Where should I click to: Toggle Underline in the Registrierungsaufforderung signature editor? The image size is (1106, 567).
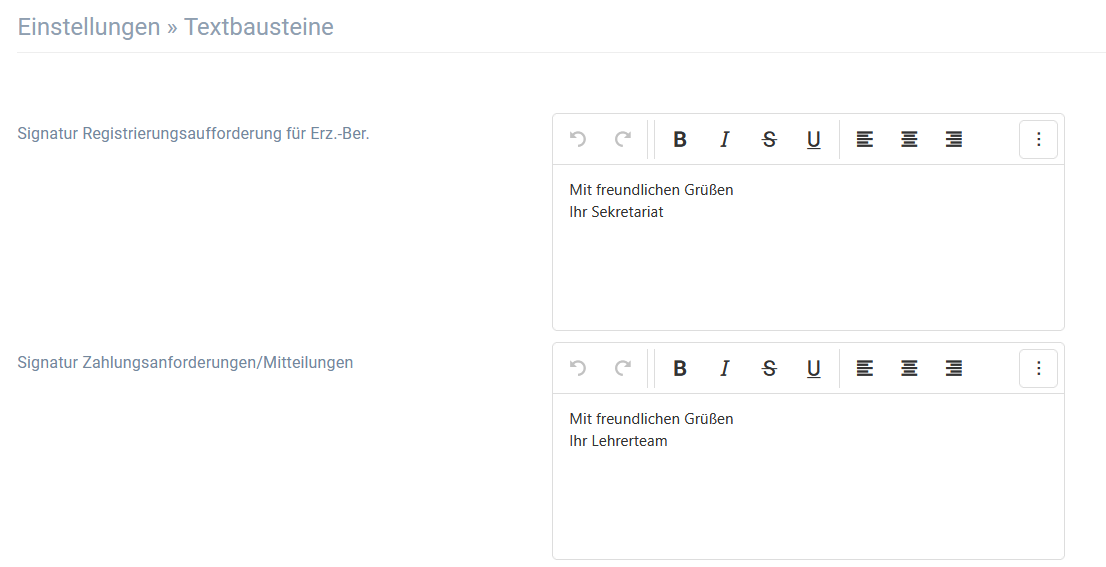[x=813, y=140]
